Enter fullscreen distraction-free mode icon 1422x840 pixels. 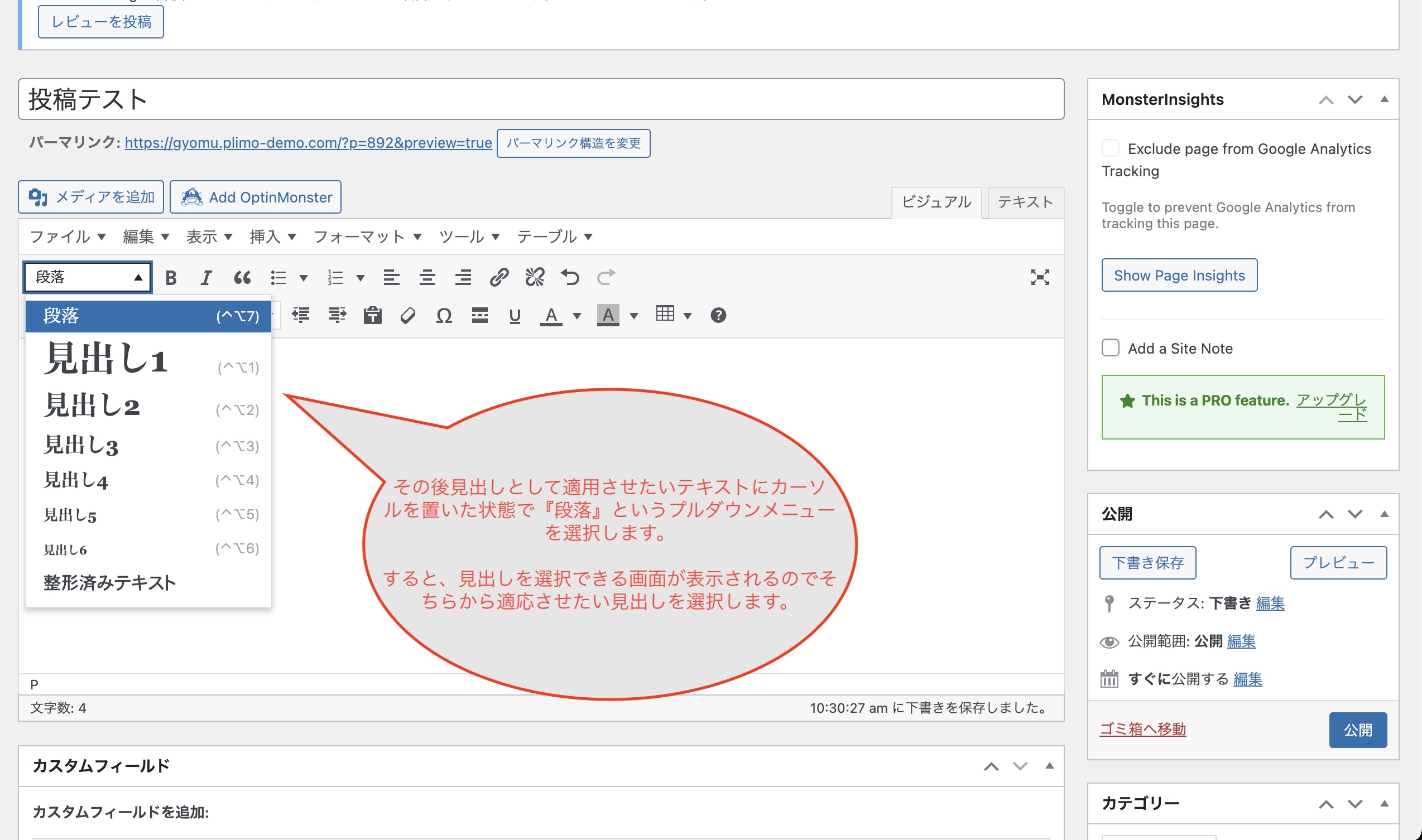tap(1040, 277)
